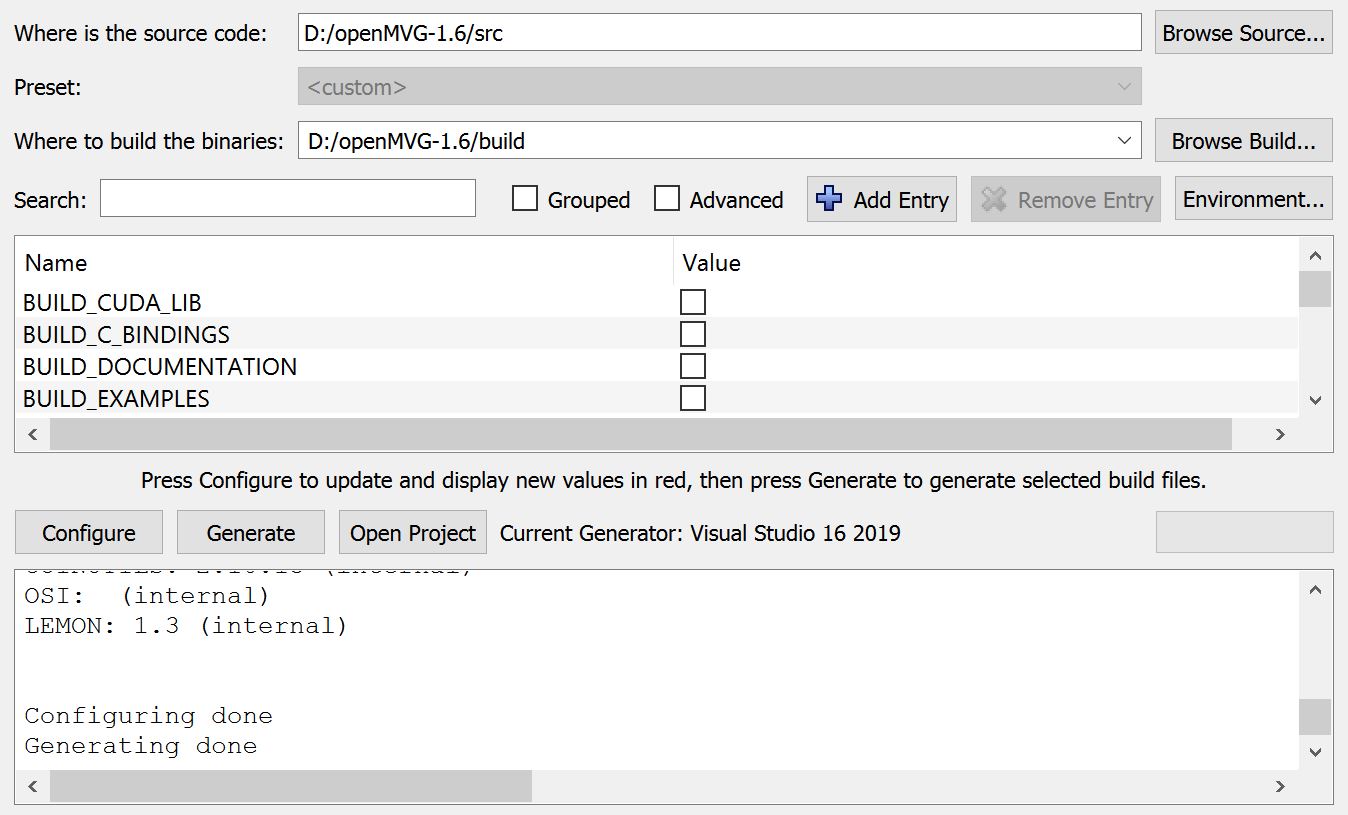Click the Browse Build button
The image size is (1348, 815).
1243,141
